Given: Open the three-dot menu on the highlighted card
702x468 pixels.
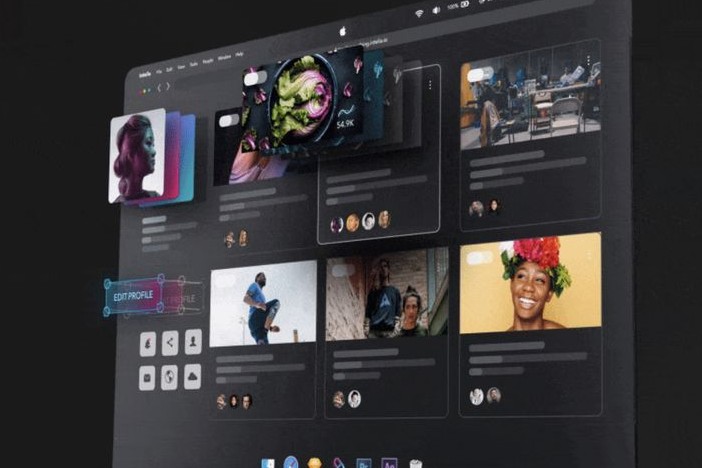Looking at the screenshot, I should pos(430,85).
